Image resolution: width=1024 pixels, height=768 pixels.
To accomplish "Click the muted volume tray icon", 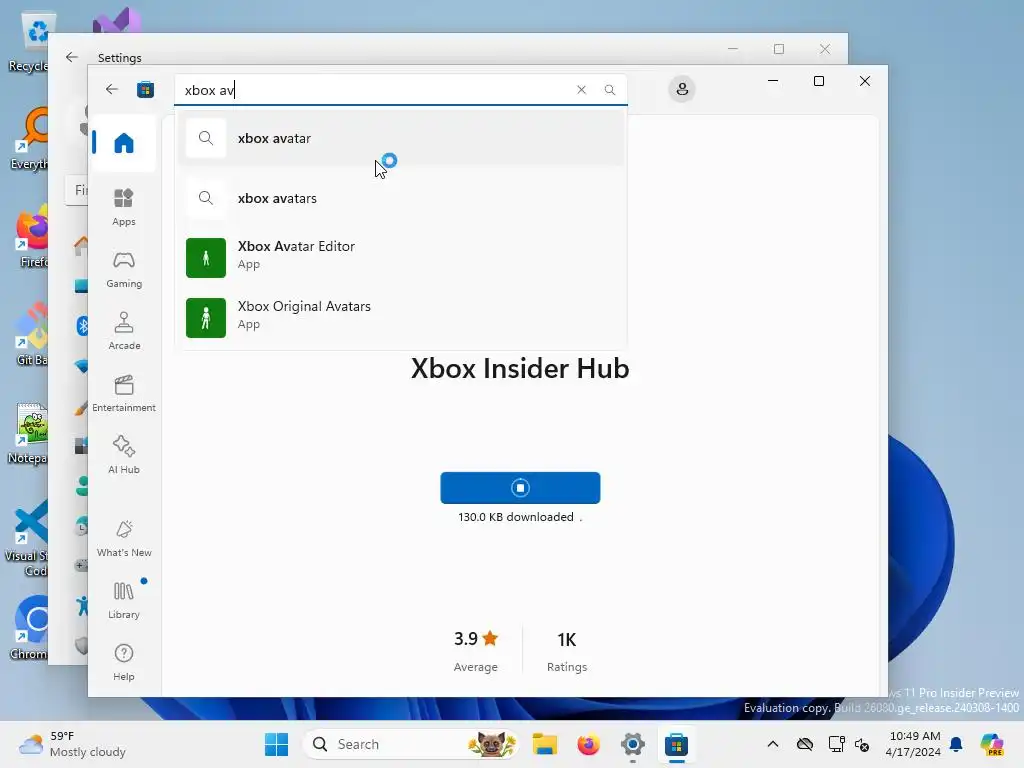I will 863,744.
